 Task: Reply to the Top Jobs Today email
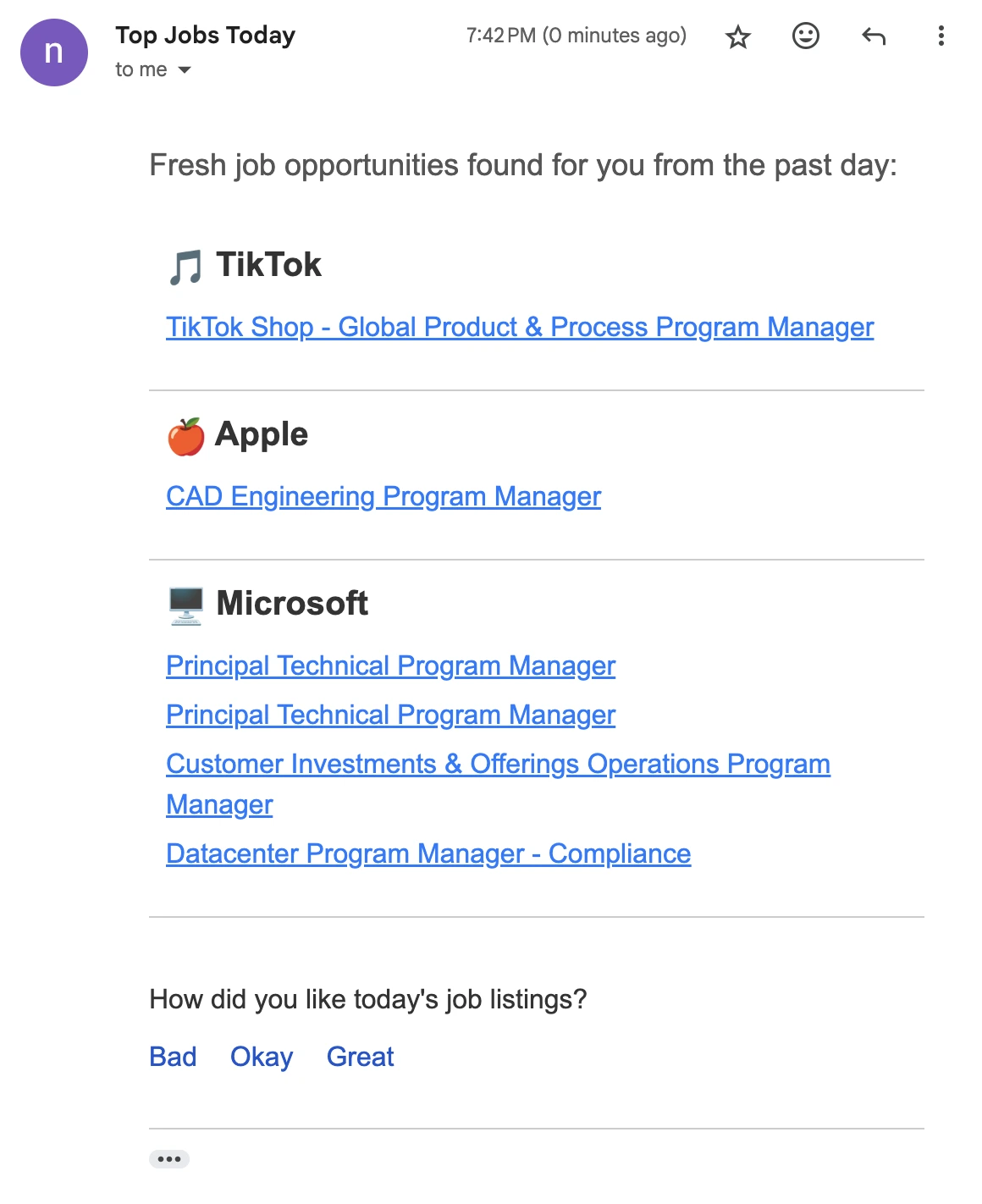[x=874, y=36]
